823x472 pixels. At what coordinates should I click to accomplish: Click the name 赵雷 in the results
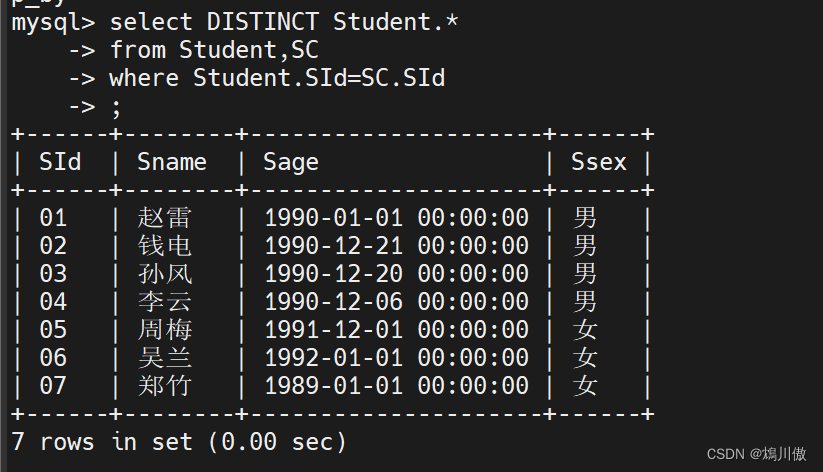click(165, 218)
